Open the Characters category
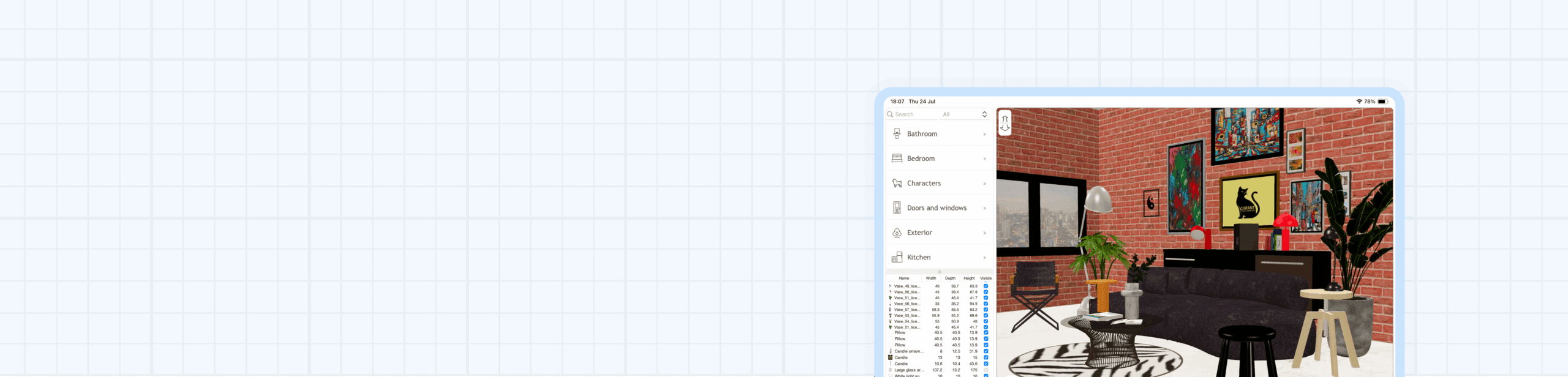The height and width of the screenshot is (377, 1568). (924, 184)
